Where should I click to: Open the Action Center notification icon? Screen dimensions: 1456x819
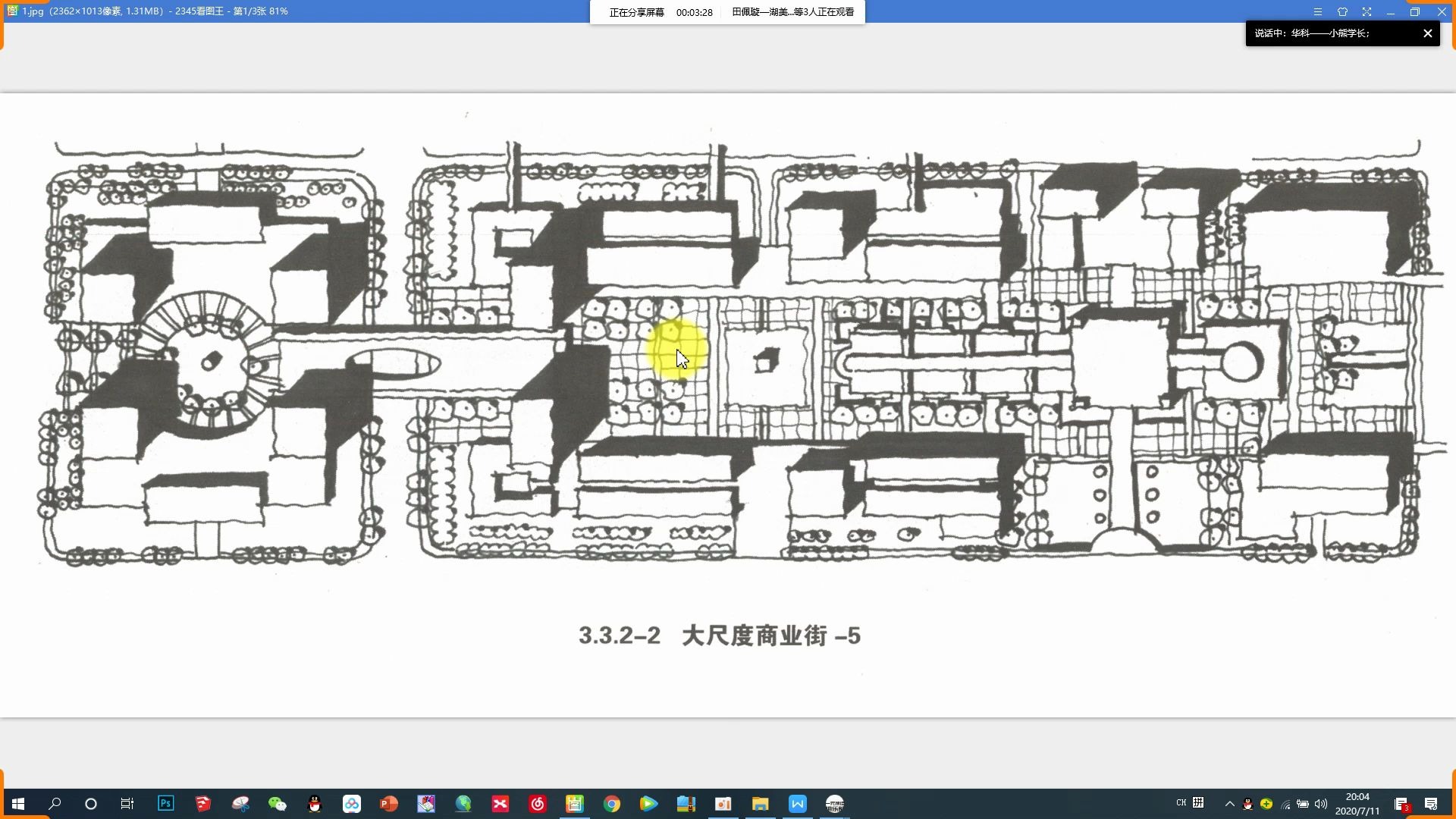click(1431, 803)
